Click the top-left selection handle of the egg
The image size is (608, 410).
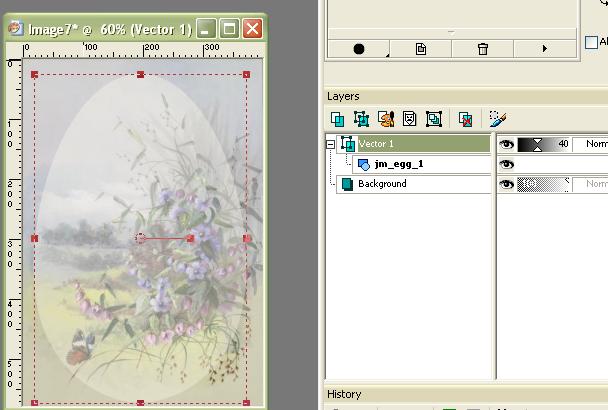[x=35, y=74]
